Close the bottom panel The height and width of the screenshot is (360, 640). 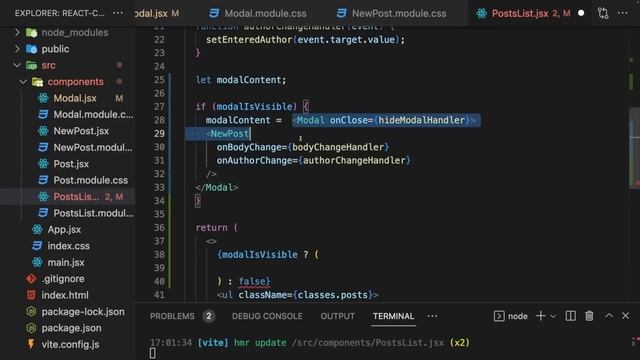(x=625, y=316)
